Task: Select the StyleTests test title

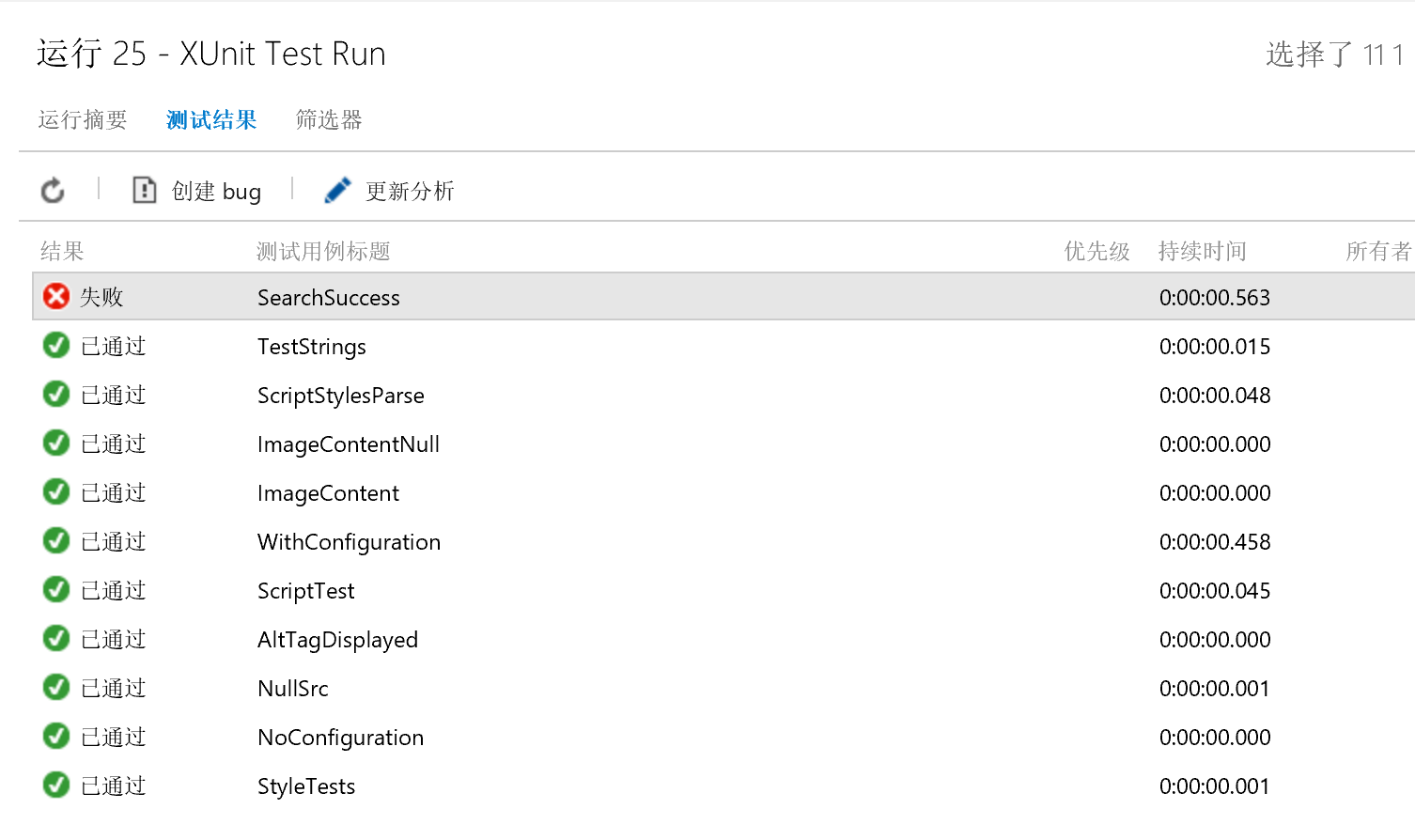Action: coord(306,786)
